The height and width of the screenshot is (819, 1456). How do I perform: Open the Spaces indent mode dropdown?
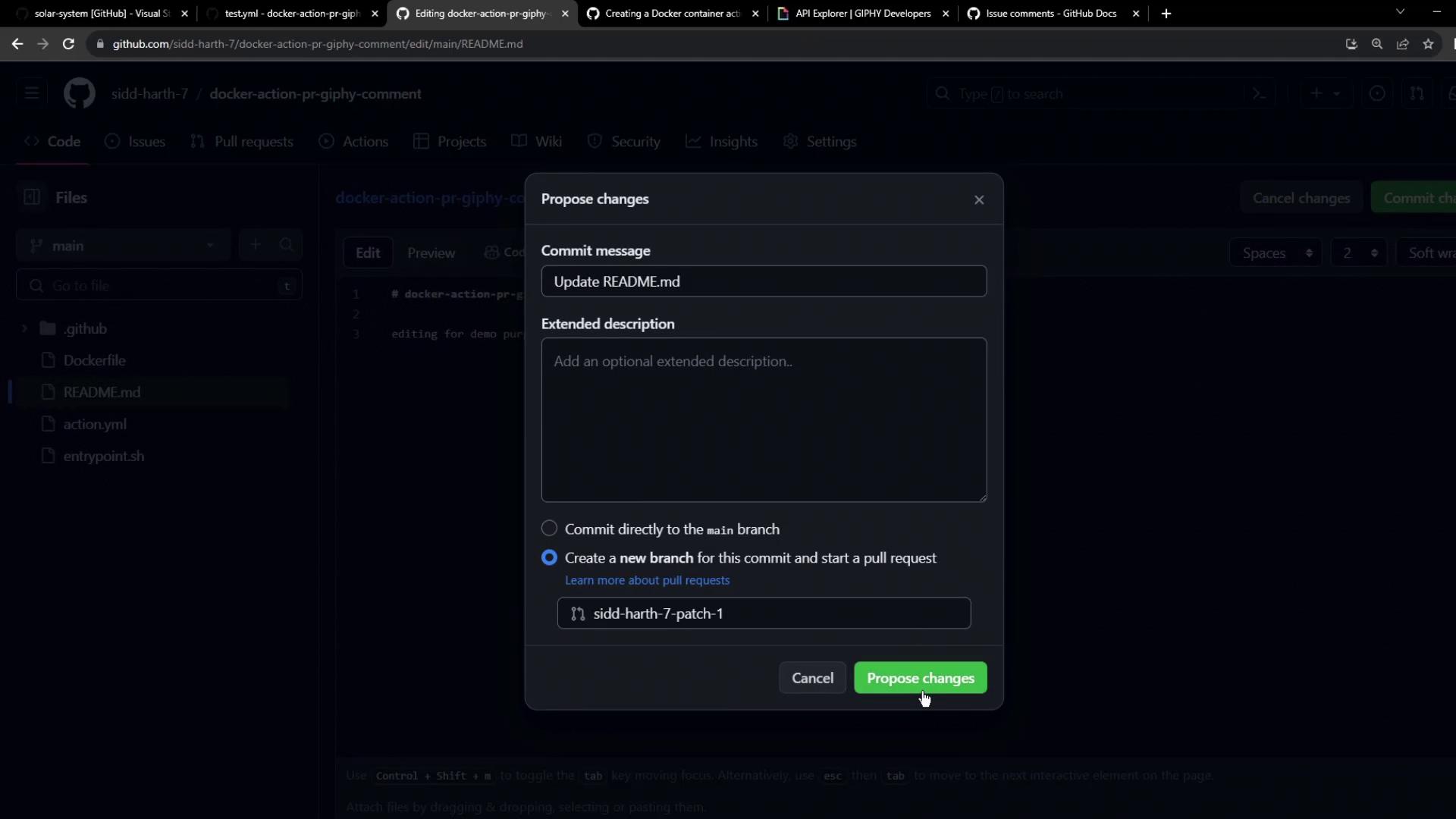click(1276, 253)
